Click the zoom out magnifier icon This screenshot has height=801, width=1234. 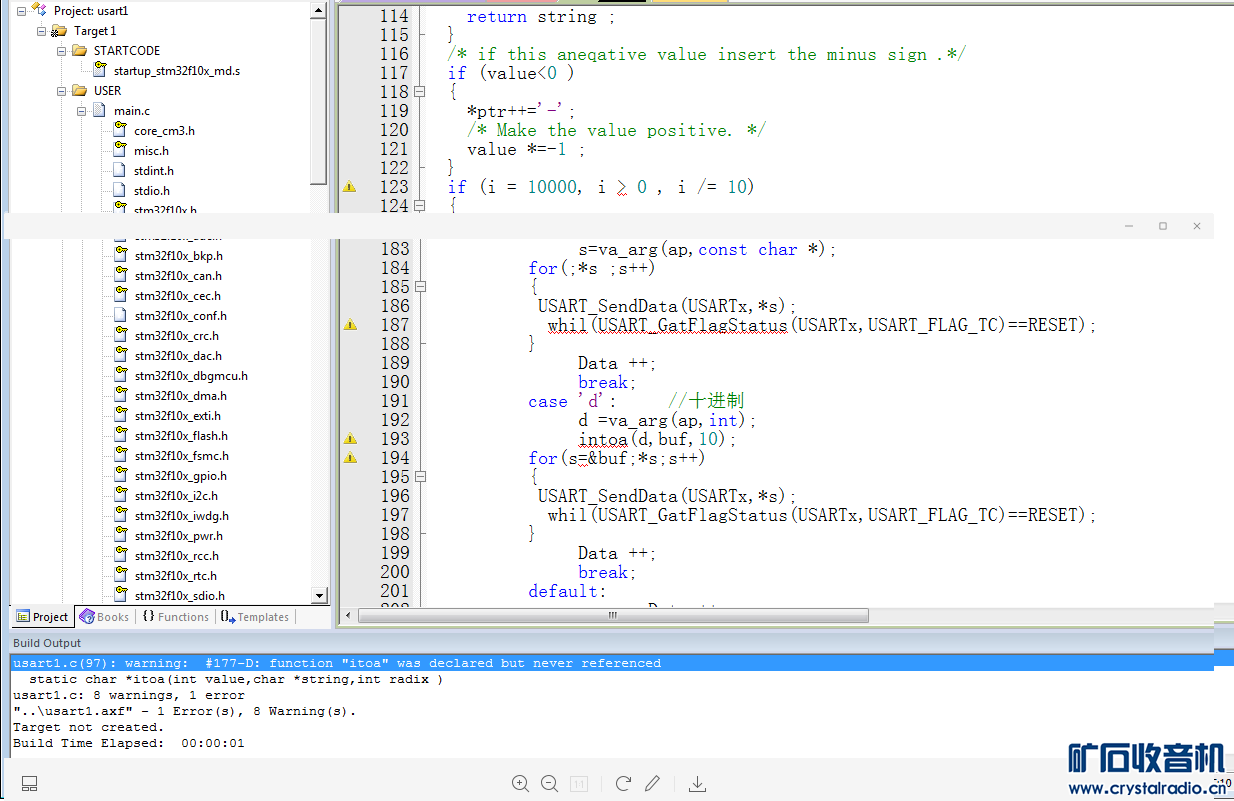(549, 784)
